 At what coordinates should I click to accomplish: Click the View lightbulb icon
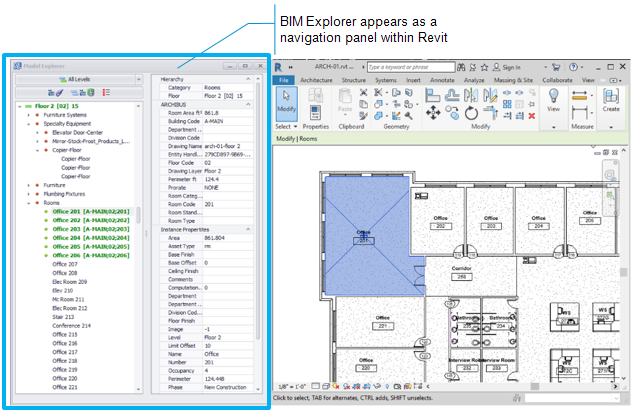[553, 96]
